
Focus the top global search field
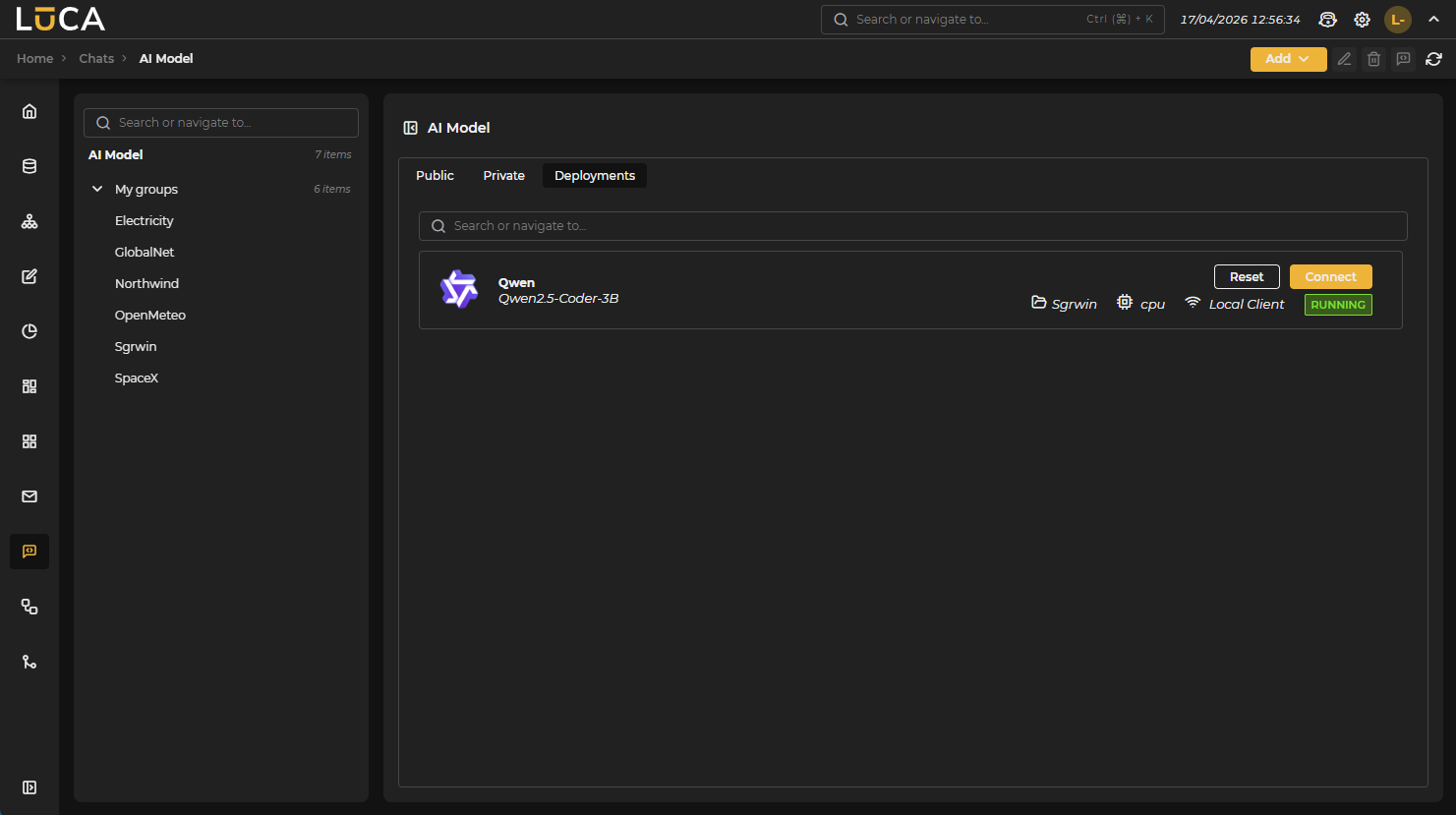(992, 20)
